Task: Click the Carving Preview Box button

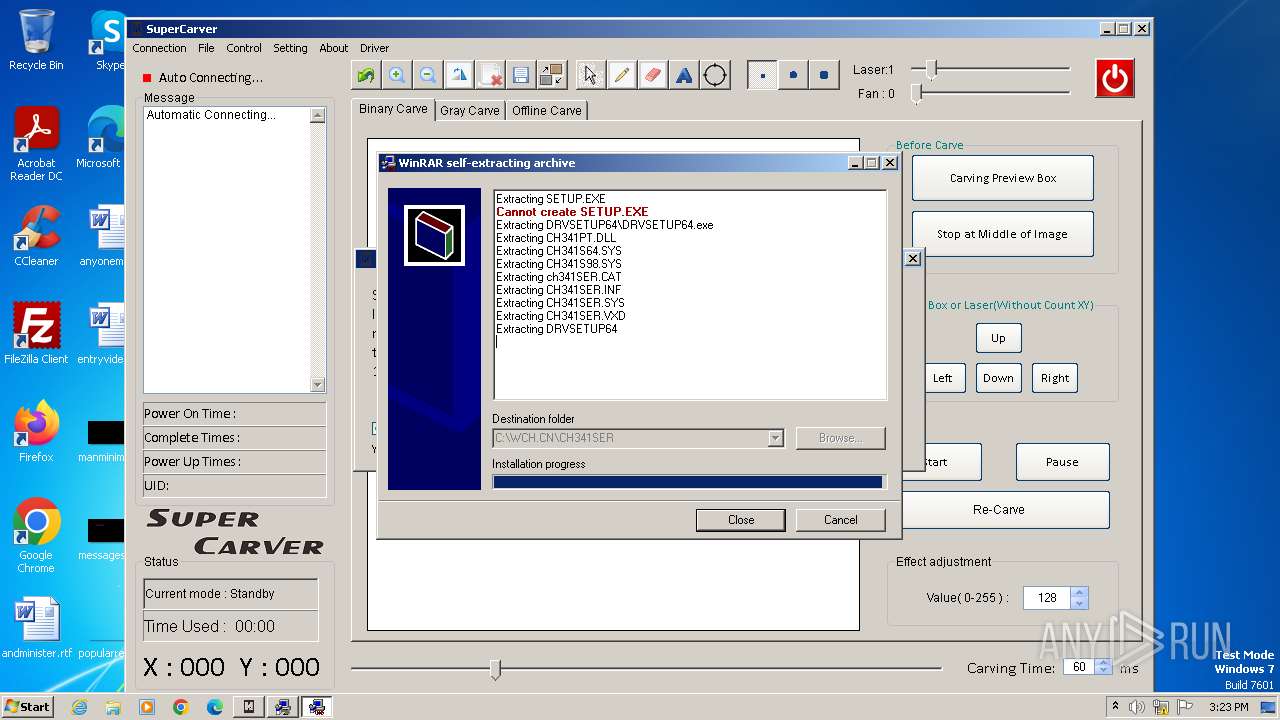Action: (x=1003, y=178)
